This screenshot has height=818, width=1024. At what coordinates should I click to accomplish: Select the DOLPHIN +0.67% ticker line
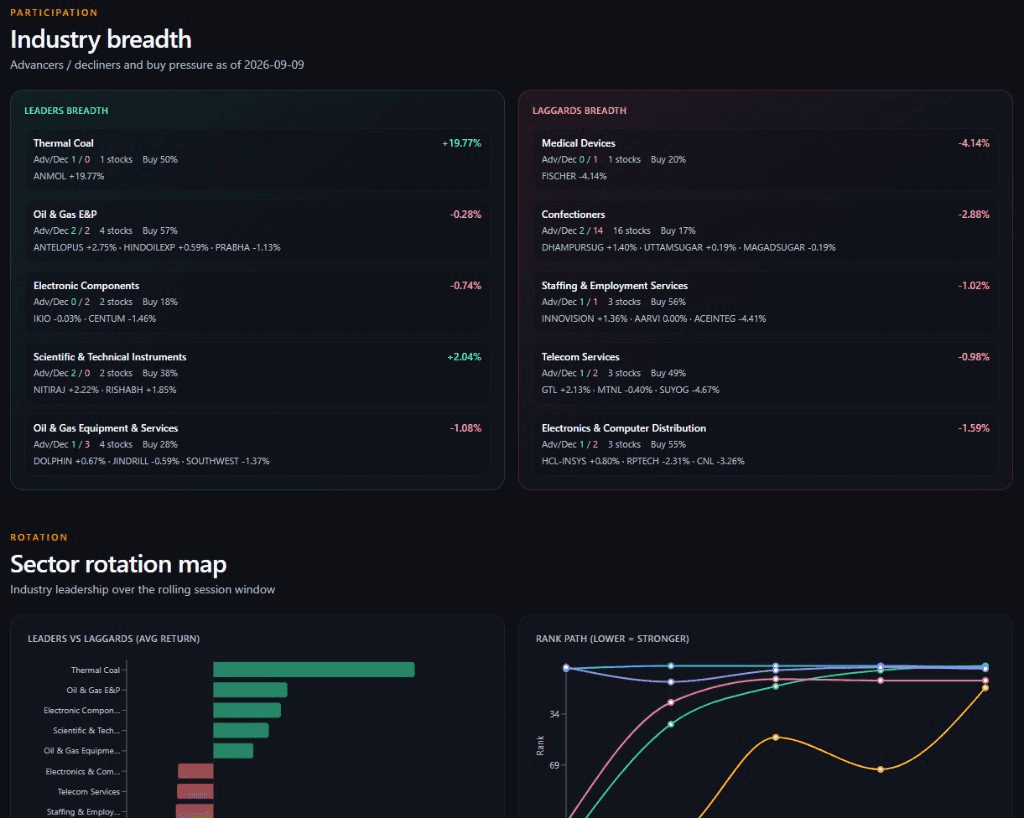click(152, 461)
